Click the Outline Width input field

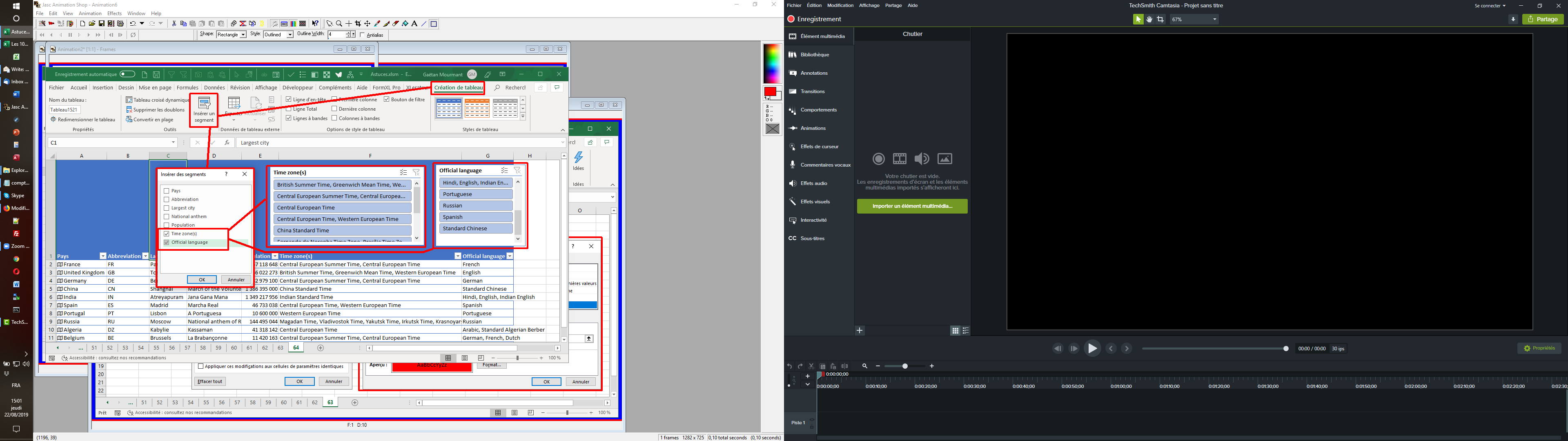[336, 35]
